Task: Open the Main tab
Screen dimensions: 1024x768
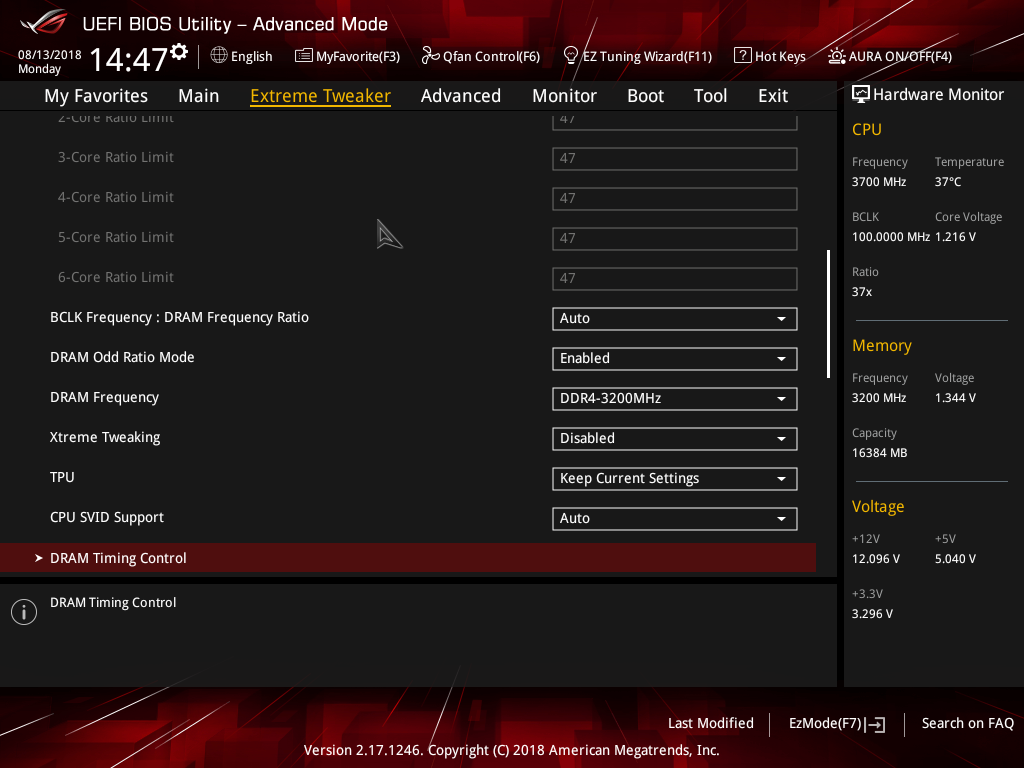Action: tap(199, 96)
